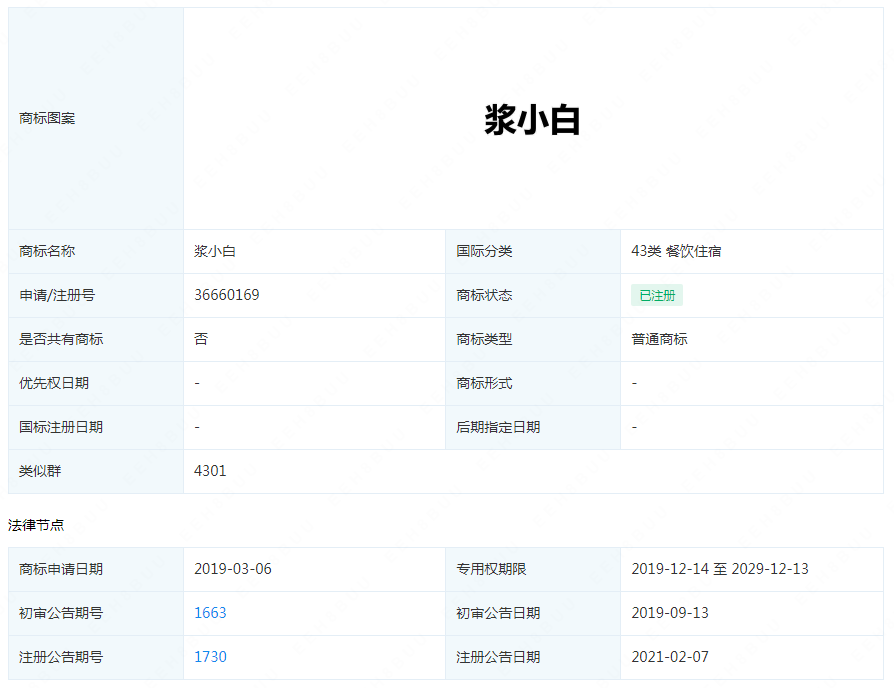Click the 初审公告日期 label cell
This screenshot has width=894, height=688.
[533, 613]
